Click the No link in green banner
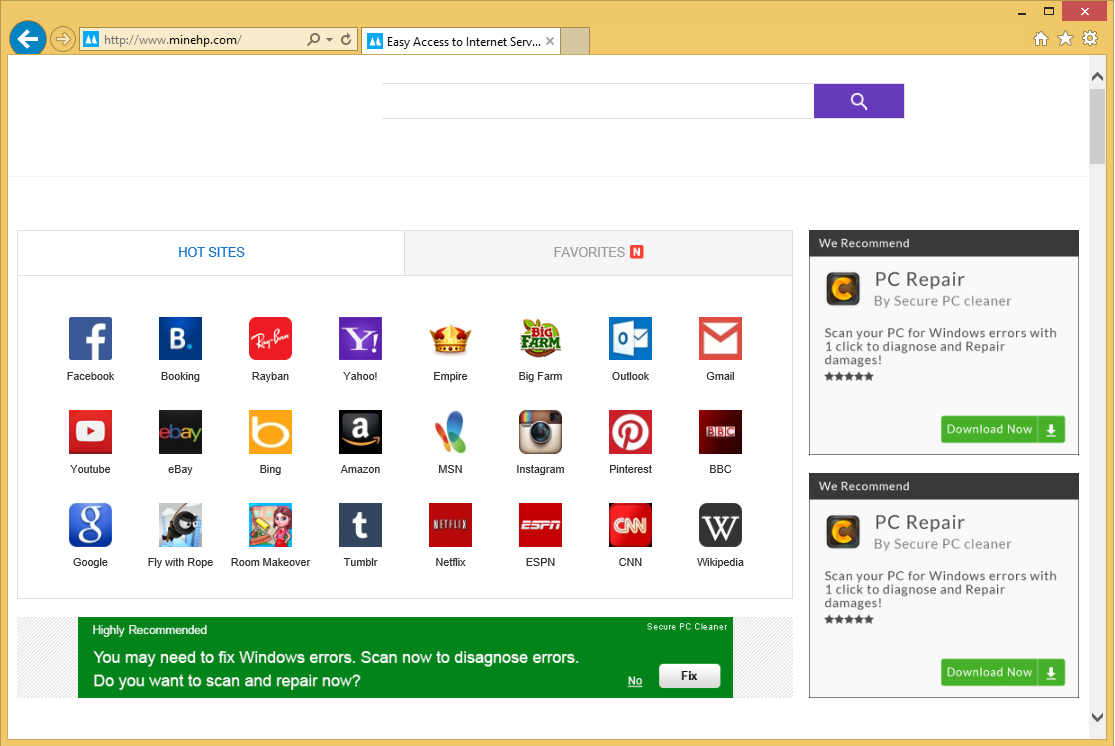This screenshot has height=746, width=1115. point(635,681)
